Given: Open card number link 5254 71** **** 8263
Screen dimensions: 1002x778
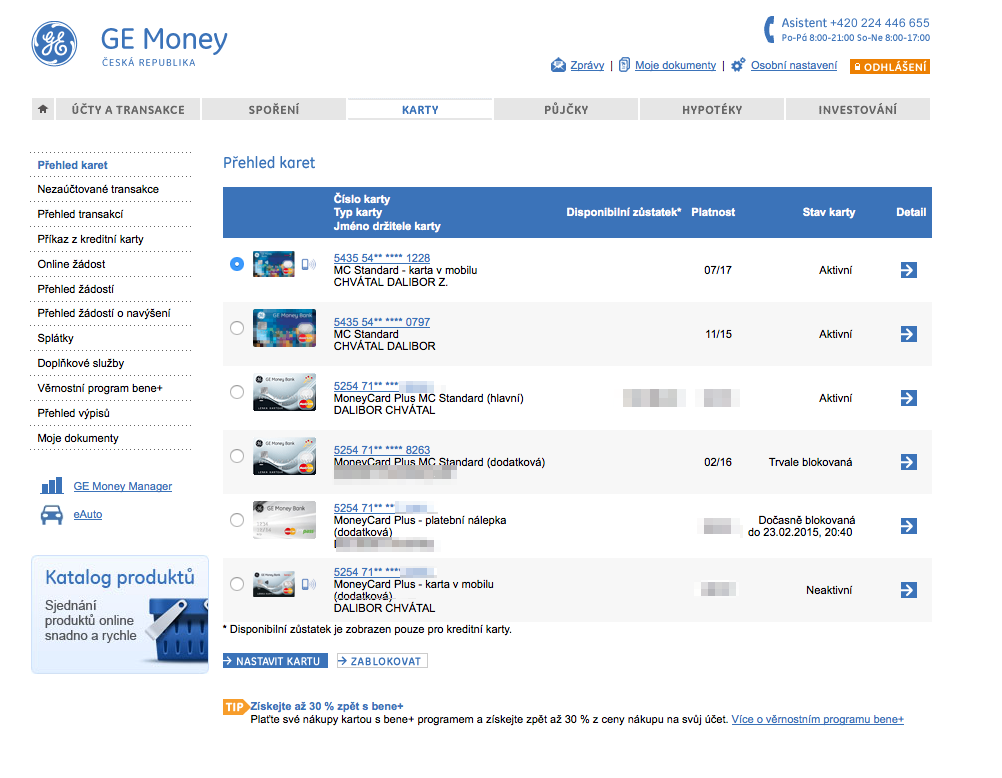Looking at the screenshot, I should [382, 449].
